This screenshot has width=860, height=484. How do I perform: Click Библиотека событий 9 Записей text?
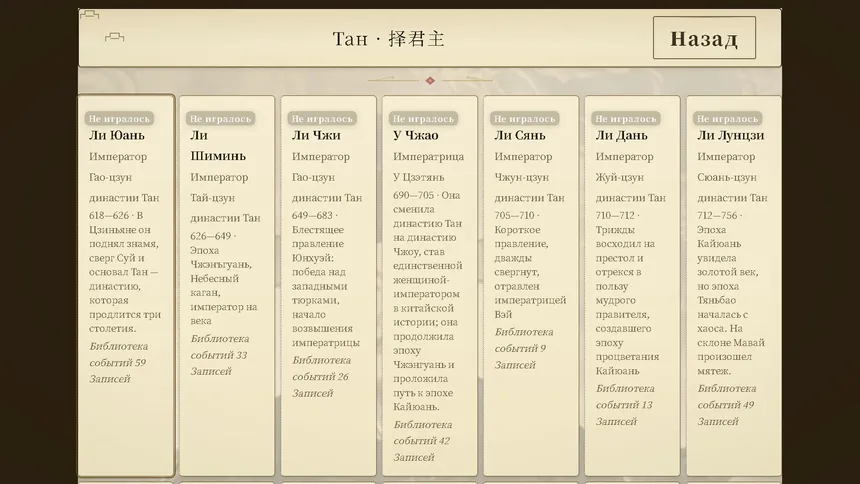click(x=524, y=348)
